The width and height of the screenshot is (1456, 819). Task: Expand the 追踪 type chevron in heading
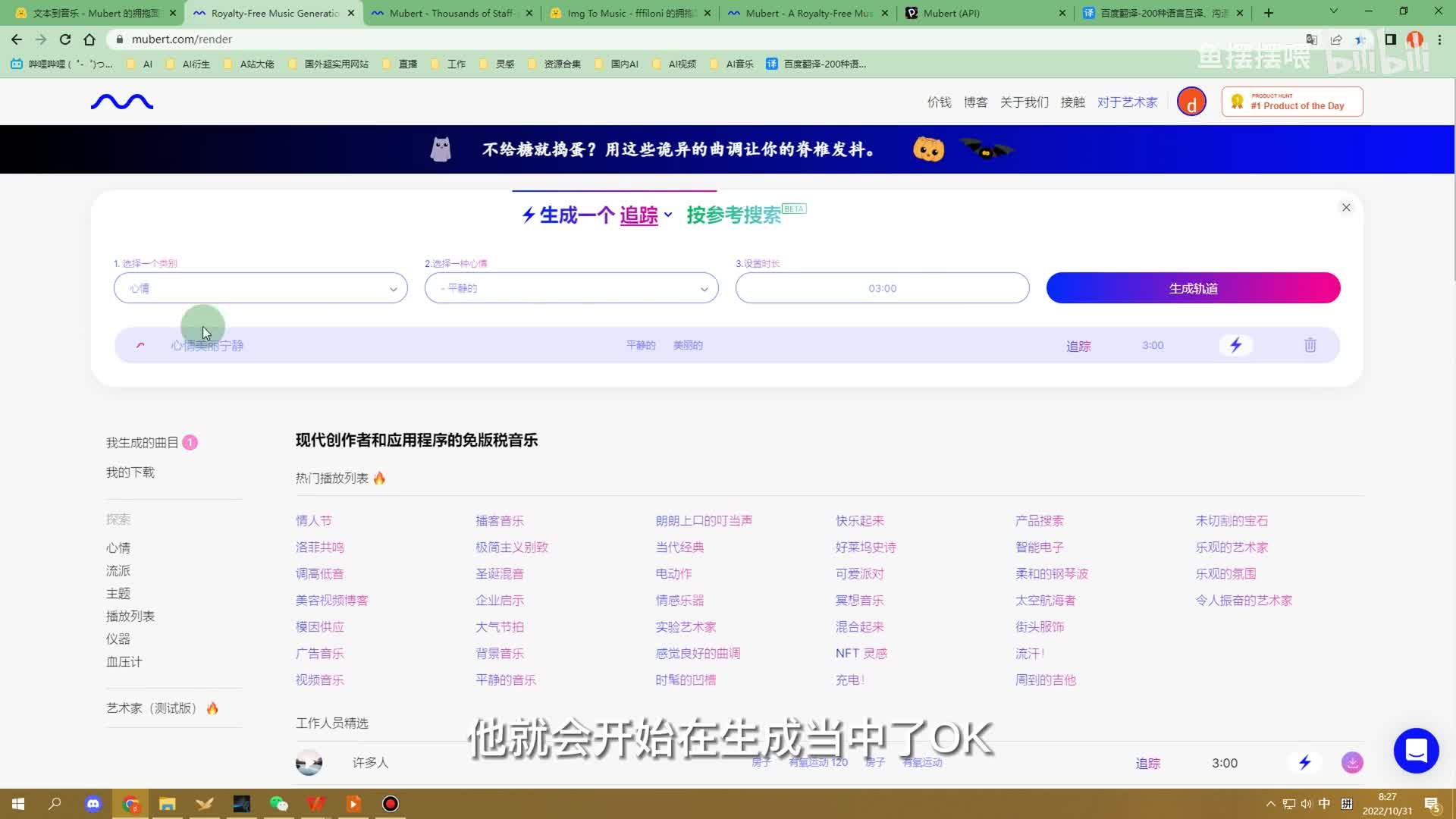[668, 215]
